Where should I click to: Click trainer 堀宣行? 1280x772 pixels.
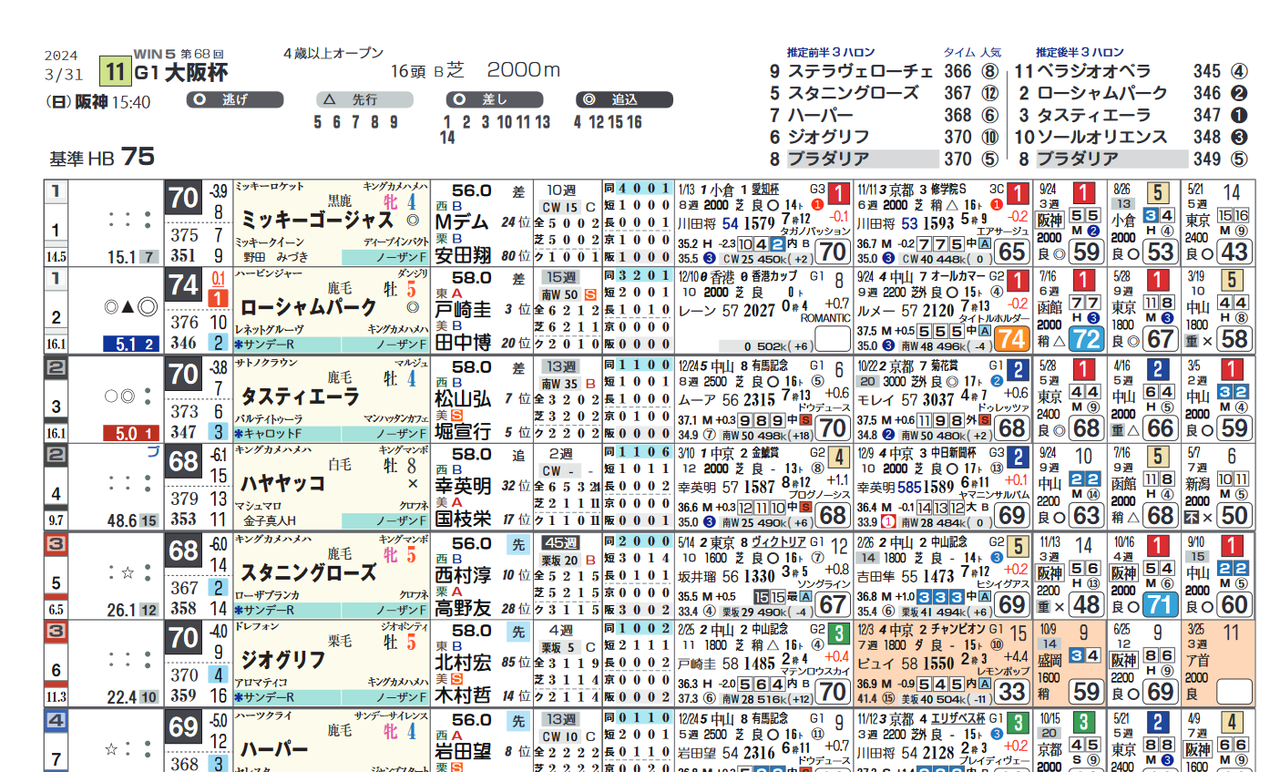[x=462, y=431]
